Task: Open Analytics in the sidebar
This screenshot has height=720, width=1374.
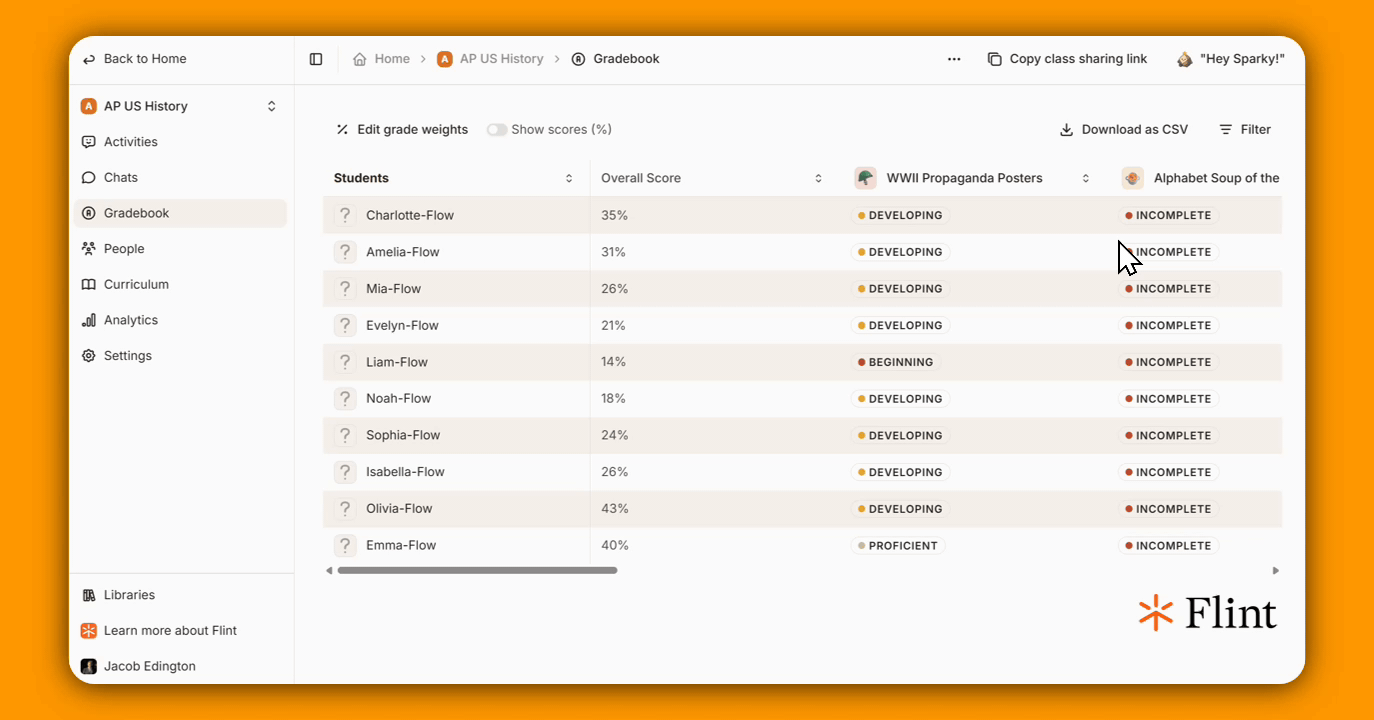Action: (x=180, y=320)
